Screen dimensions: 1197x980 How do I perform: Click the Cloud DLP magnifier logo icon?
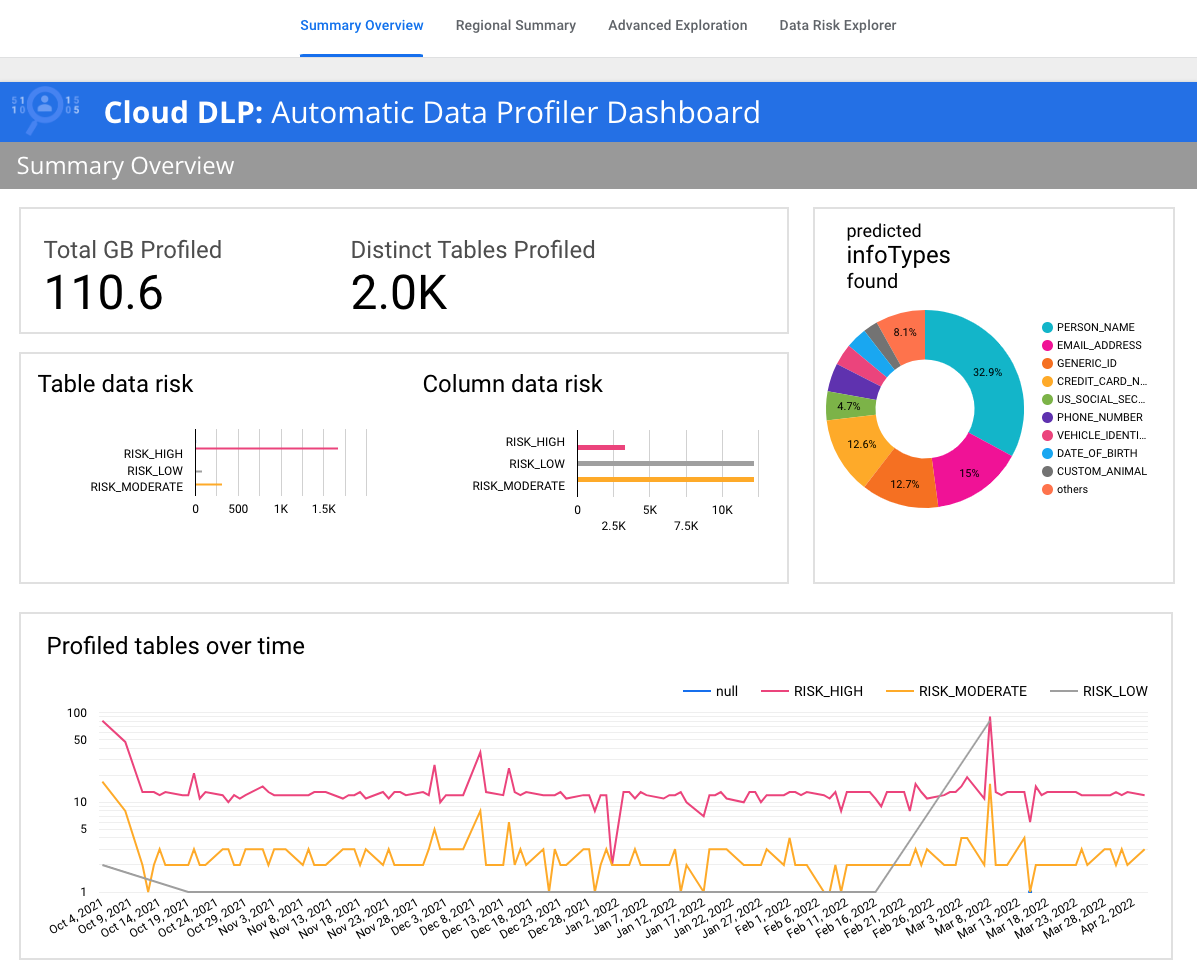45,111
